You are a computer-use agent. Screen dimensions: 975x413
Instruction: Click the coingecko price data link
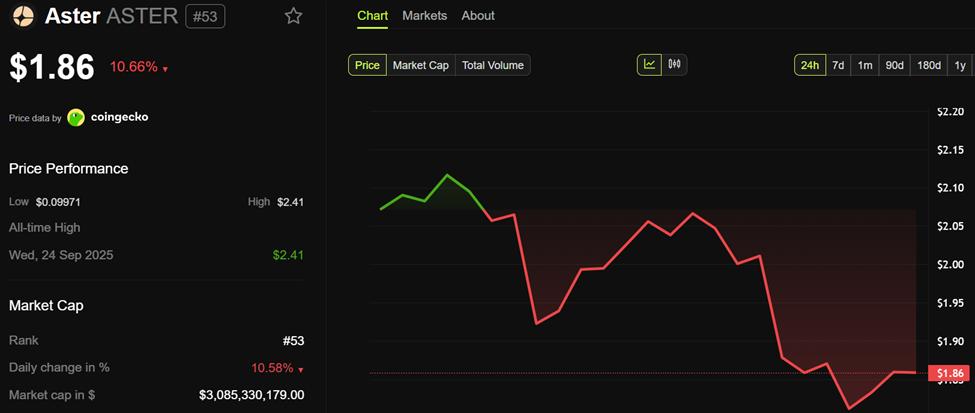click(119, 117)
